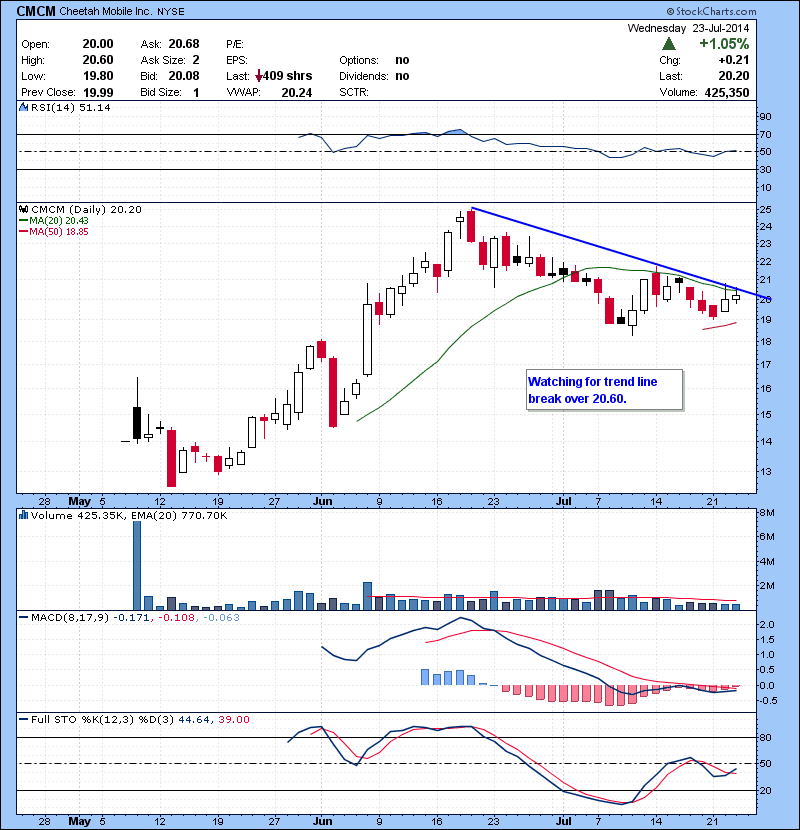The height and width of the screenshot is (830, 800).
Task: Click the green up triangle next to +1.05%
Action: click(x=669, y=44)
